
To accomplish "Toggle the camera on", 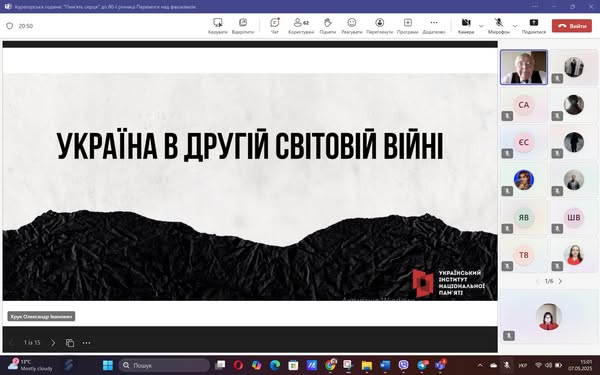I will 466,26.
